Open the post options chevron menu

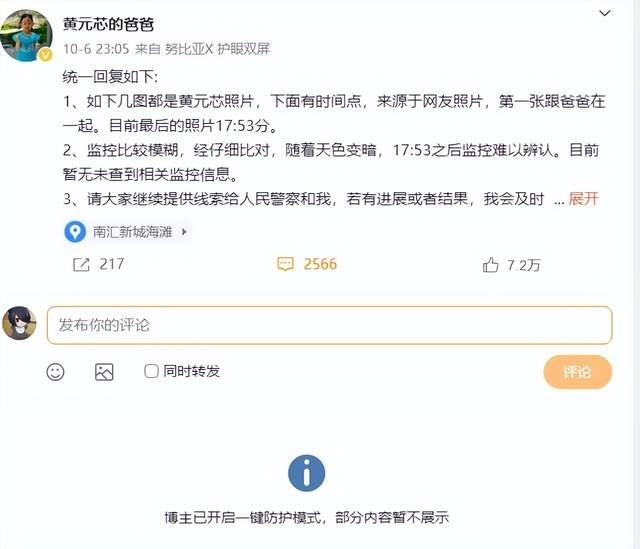604,13
